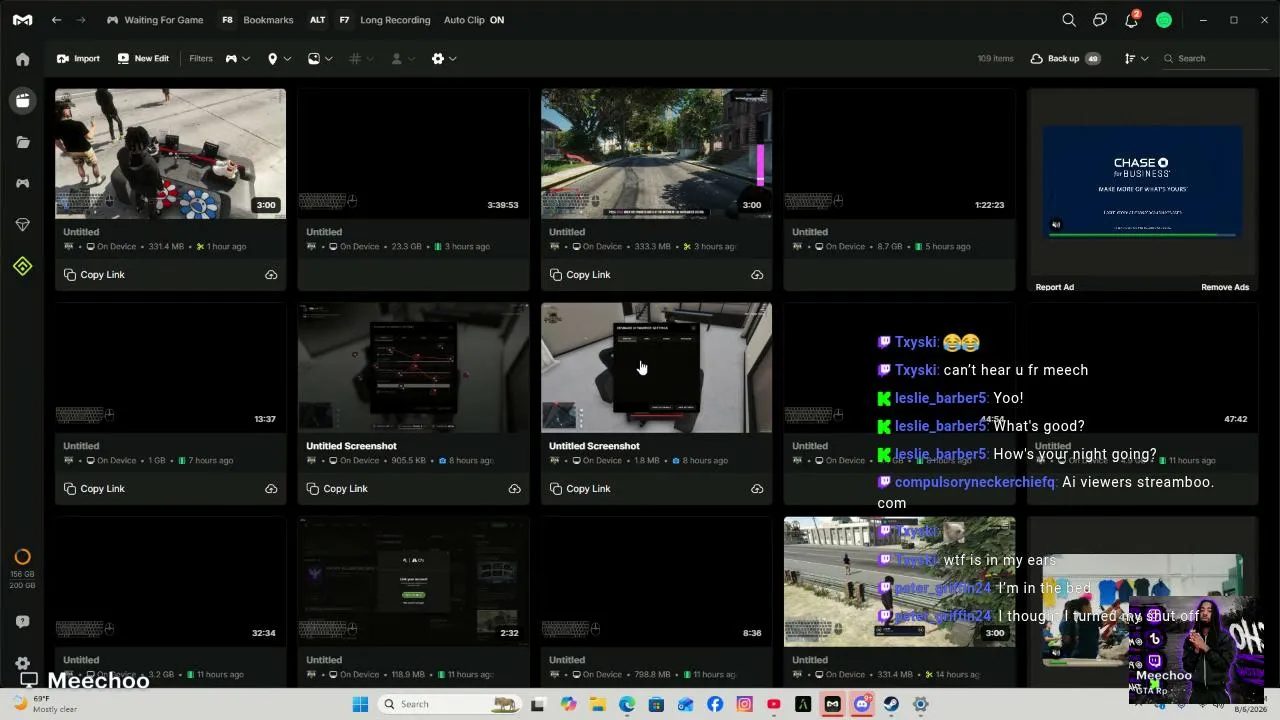
Task: Open Instagram from the taskbar
Action: pyautogui.click(x=744, y=704)
